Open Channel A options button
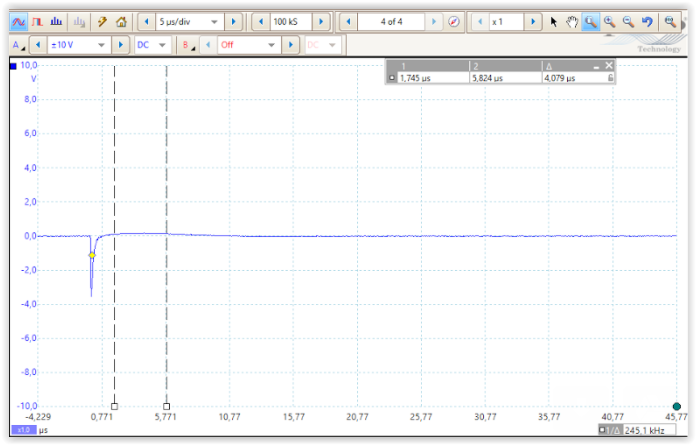 click(x=18, y=45)
